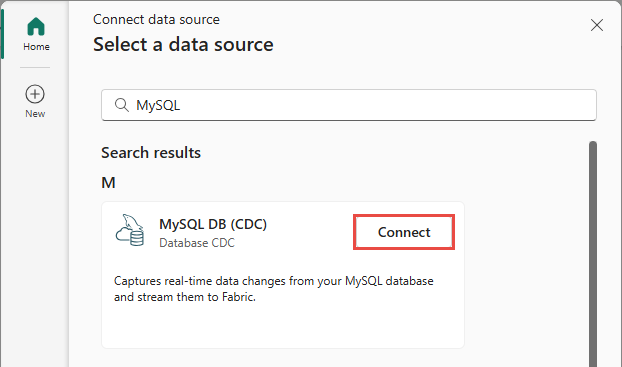
Task: Click the MySQL text in search field
Action: (x=158, y=106)
